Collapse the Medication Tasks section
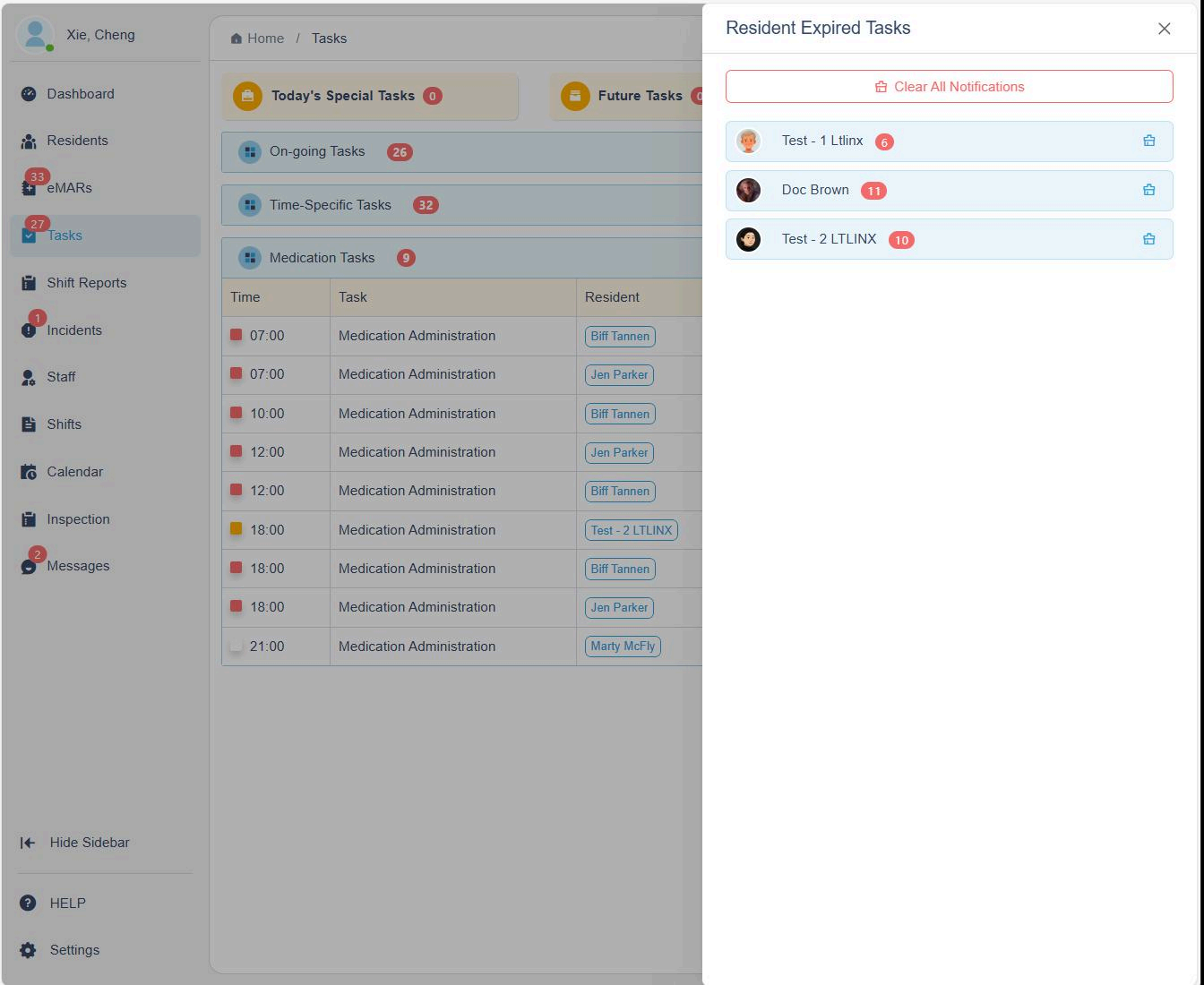This screenshot has height=985, width=1204. [x=322, y=258]
